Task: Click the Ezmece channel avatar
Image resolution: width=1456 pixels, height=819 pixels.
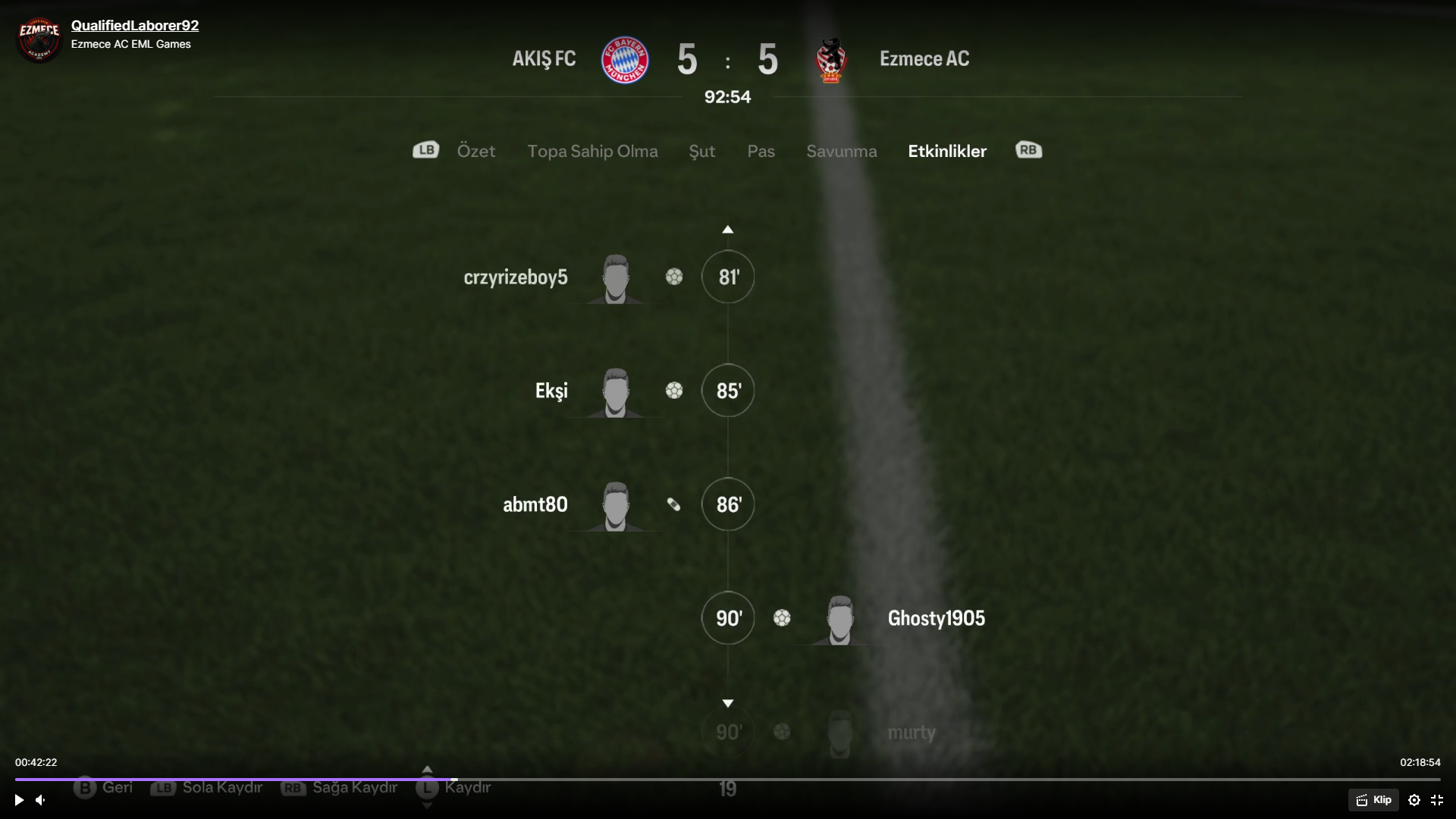Action: (39, 39)
